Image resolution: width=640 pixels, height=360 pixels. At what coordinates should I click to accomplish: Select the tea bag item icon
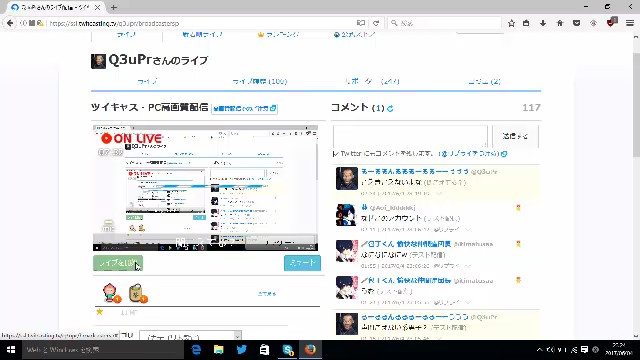(137, 293)
